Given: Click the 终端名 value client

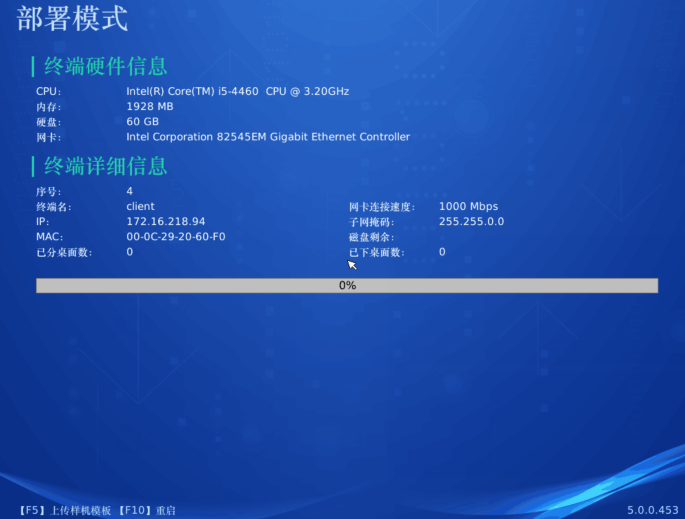Looking at the screenshot, I should point(140,206).
